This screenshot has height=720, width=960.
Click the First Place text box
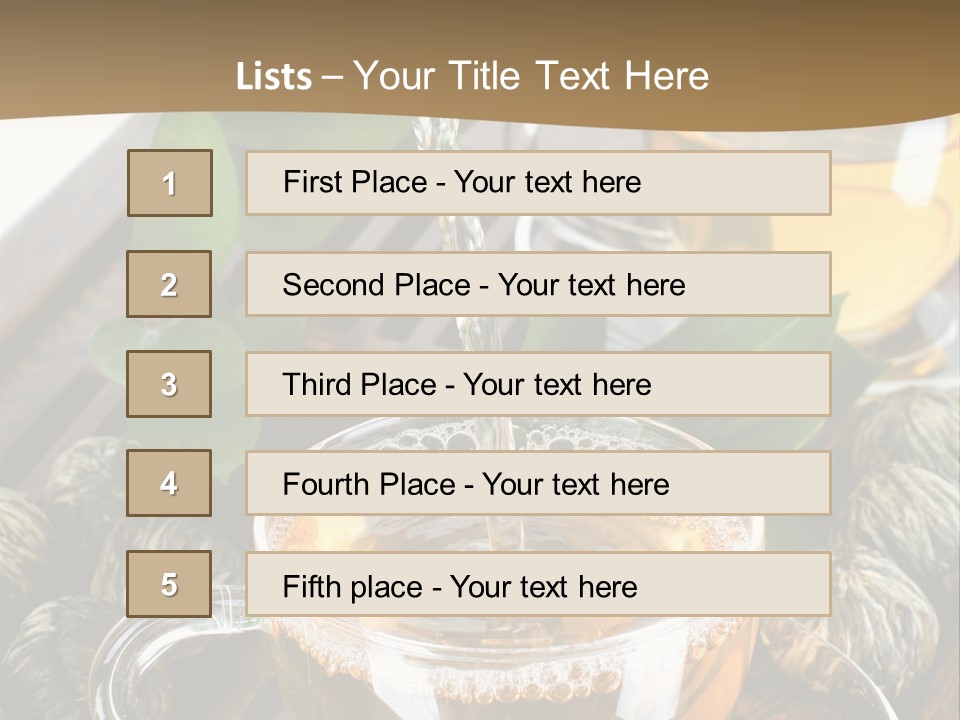(x=538, y=183)
